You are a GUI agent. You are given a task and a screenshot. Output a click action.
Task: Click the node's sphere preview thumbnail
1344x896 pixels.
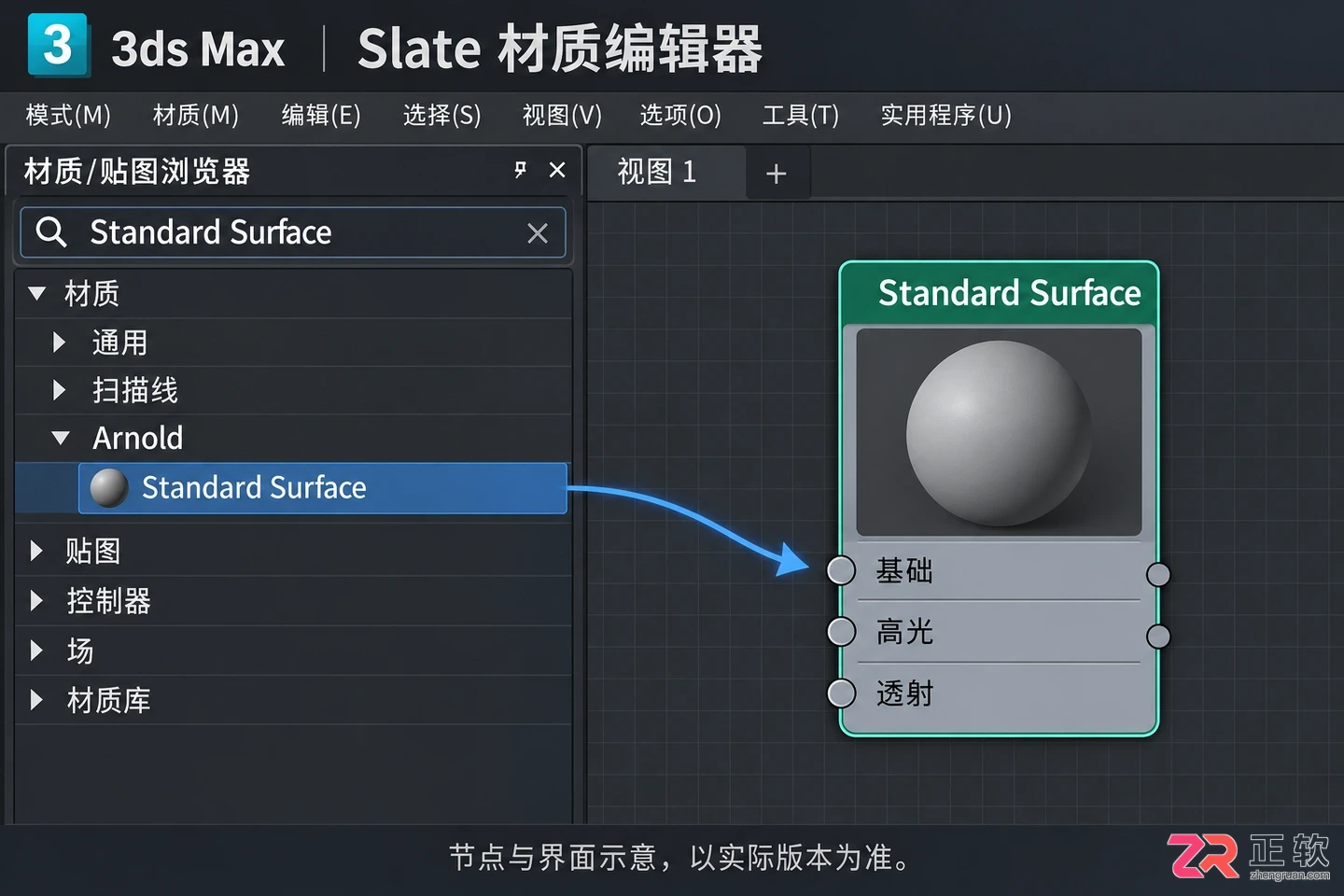pyautogui.click(x=999, y=431)
